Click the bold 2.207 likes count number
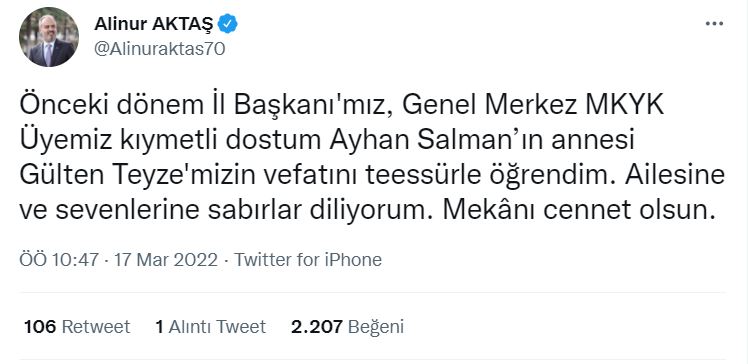Screen dimensions: 748x364 pos(317,327)
